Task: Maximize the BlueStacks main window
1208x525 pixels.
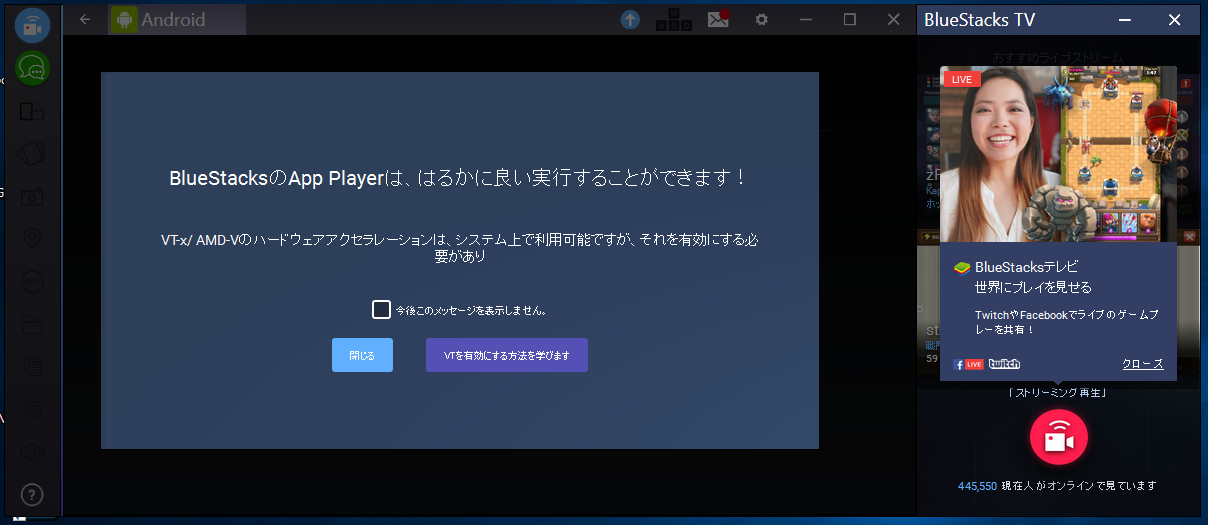Action: tap(850, 19)
